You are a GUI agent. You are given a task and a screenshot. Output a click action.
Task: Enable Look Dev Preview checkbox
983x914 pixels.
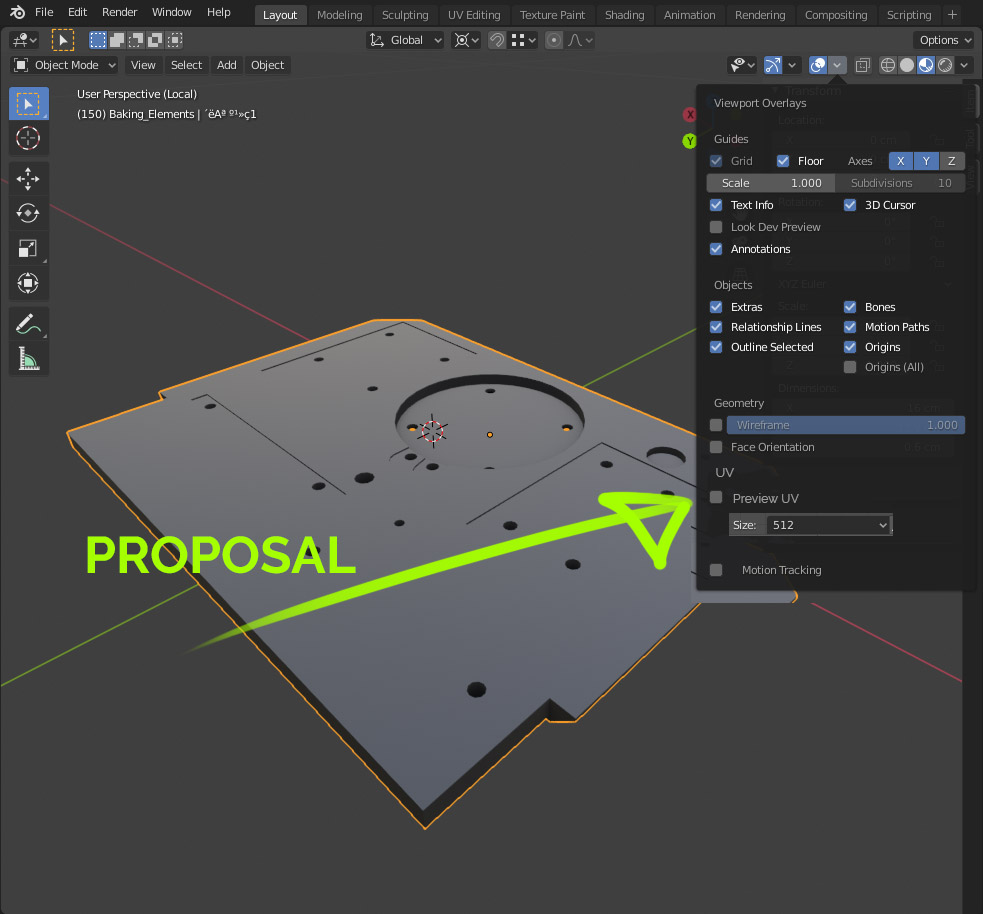pos(716,227)
